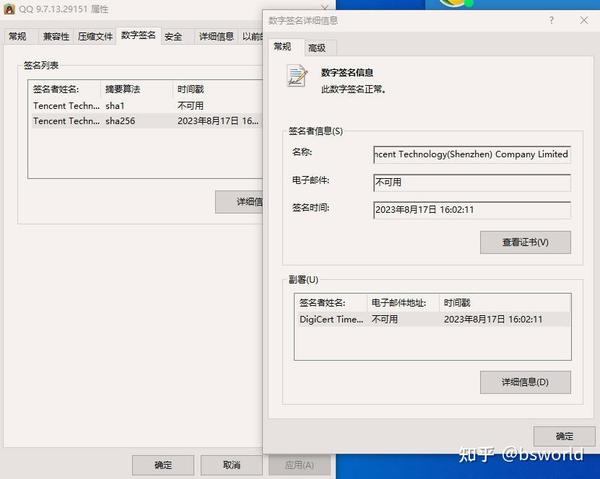Click the 详细信息(D) countersignature button
This screenshot has height=479, width=600.
tap(525, 382)
